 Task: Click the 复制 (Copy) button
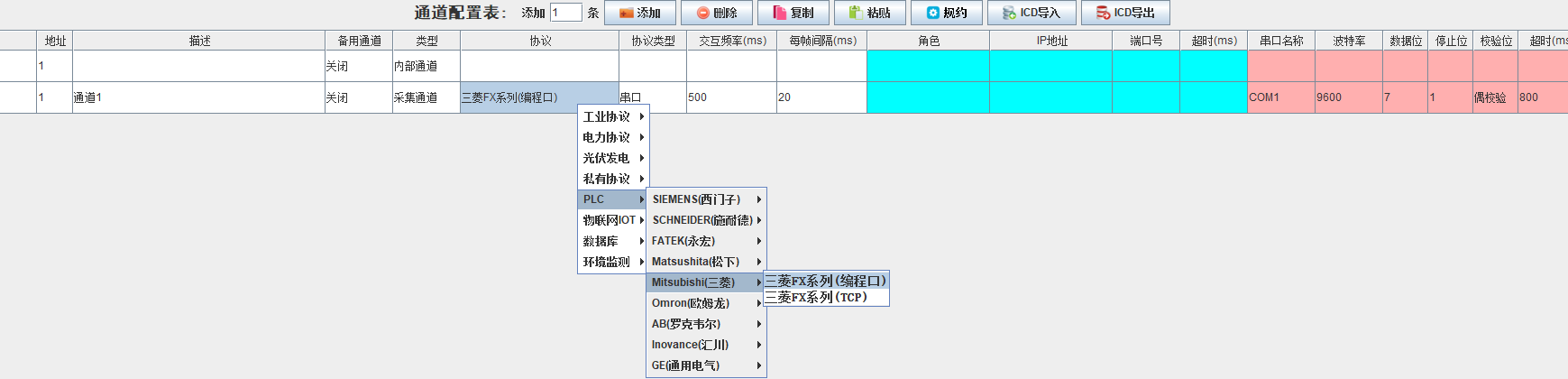click(x=793, y=13)
